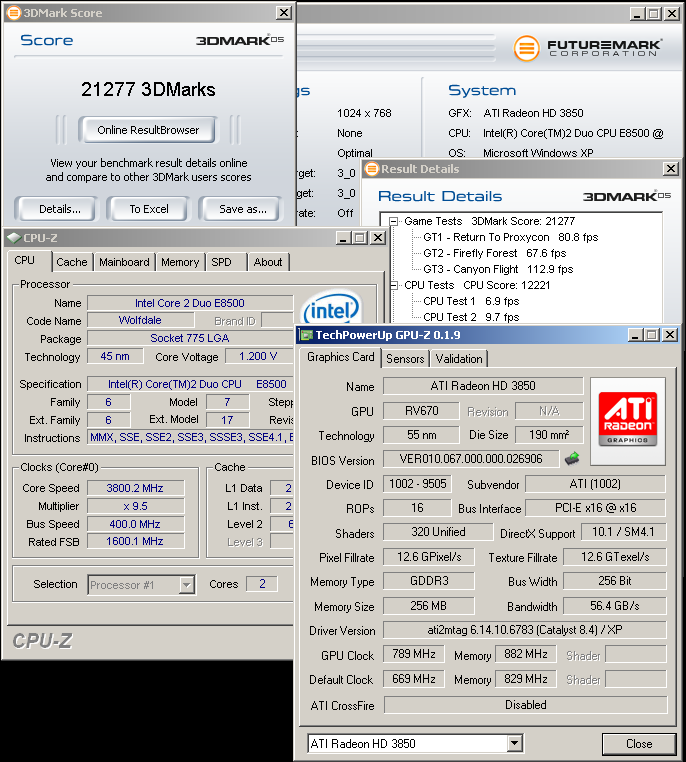Screen dimensions: 686x762
Task: Click the 21277 3DMarks score text
Action: [x=148, y=89]
